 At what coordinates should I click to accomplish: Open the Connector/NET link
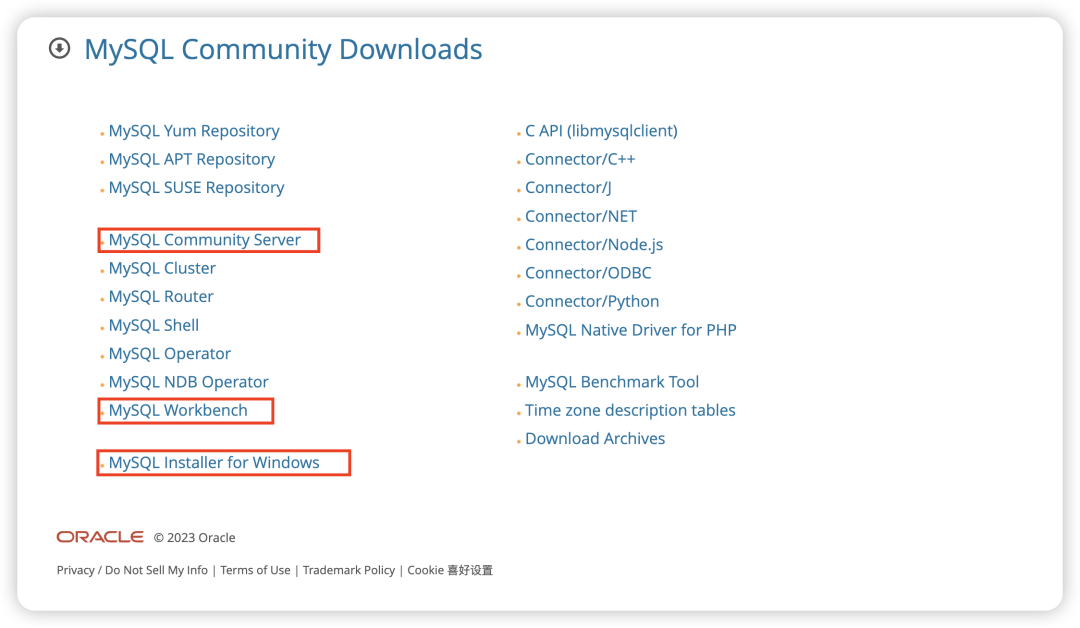(x=581, y=216)
